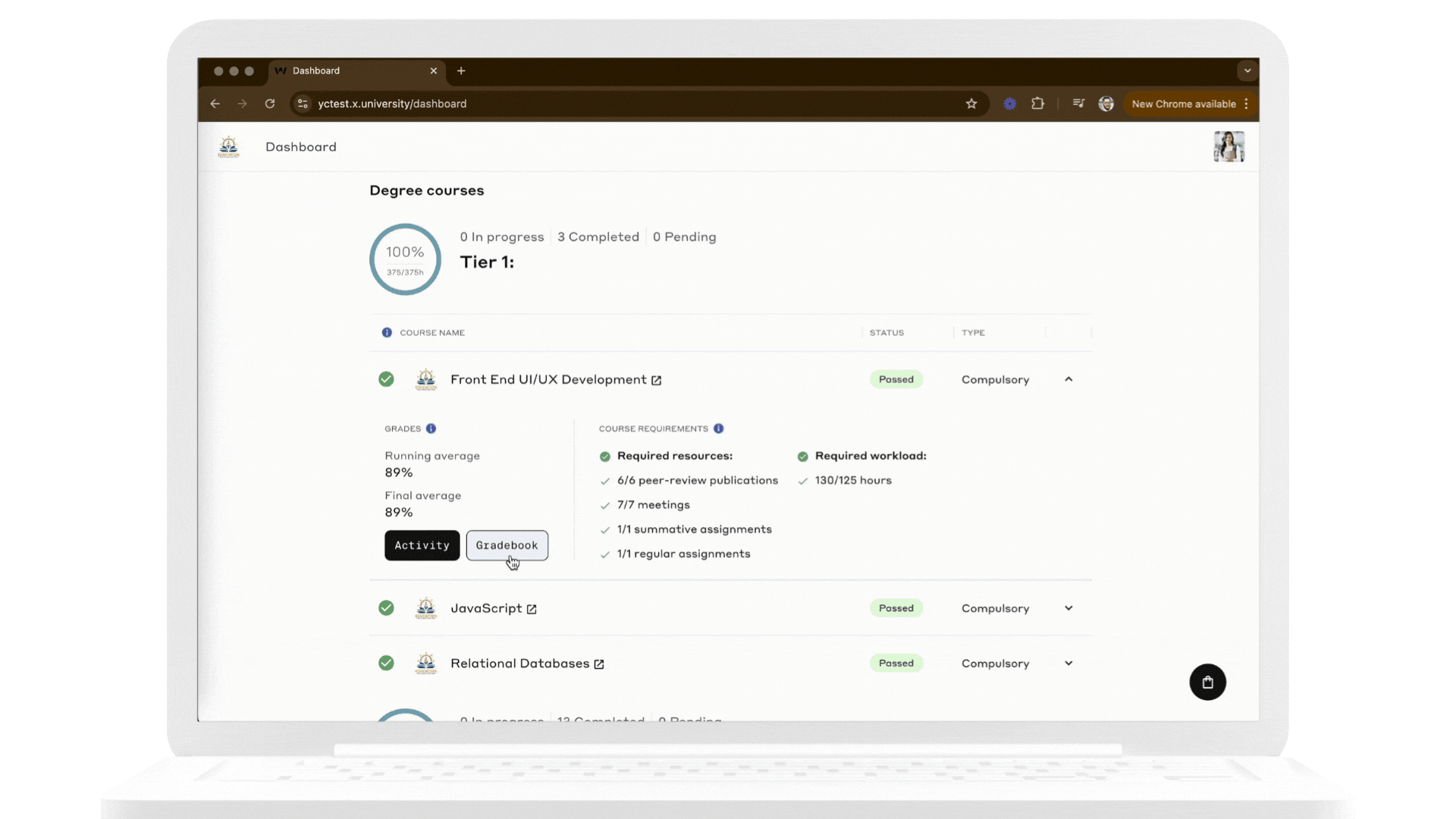This screenshot has width=1456, height=819.
Task: Open the JavaScript course external link icon
Action: pyautogui.click(x=533, y=608)
